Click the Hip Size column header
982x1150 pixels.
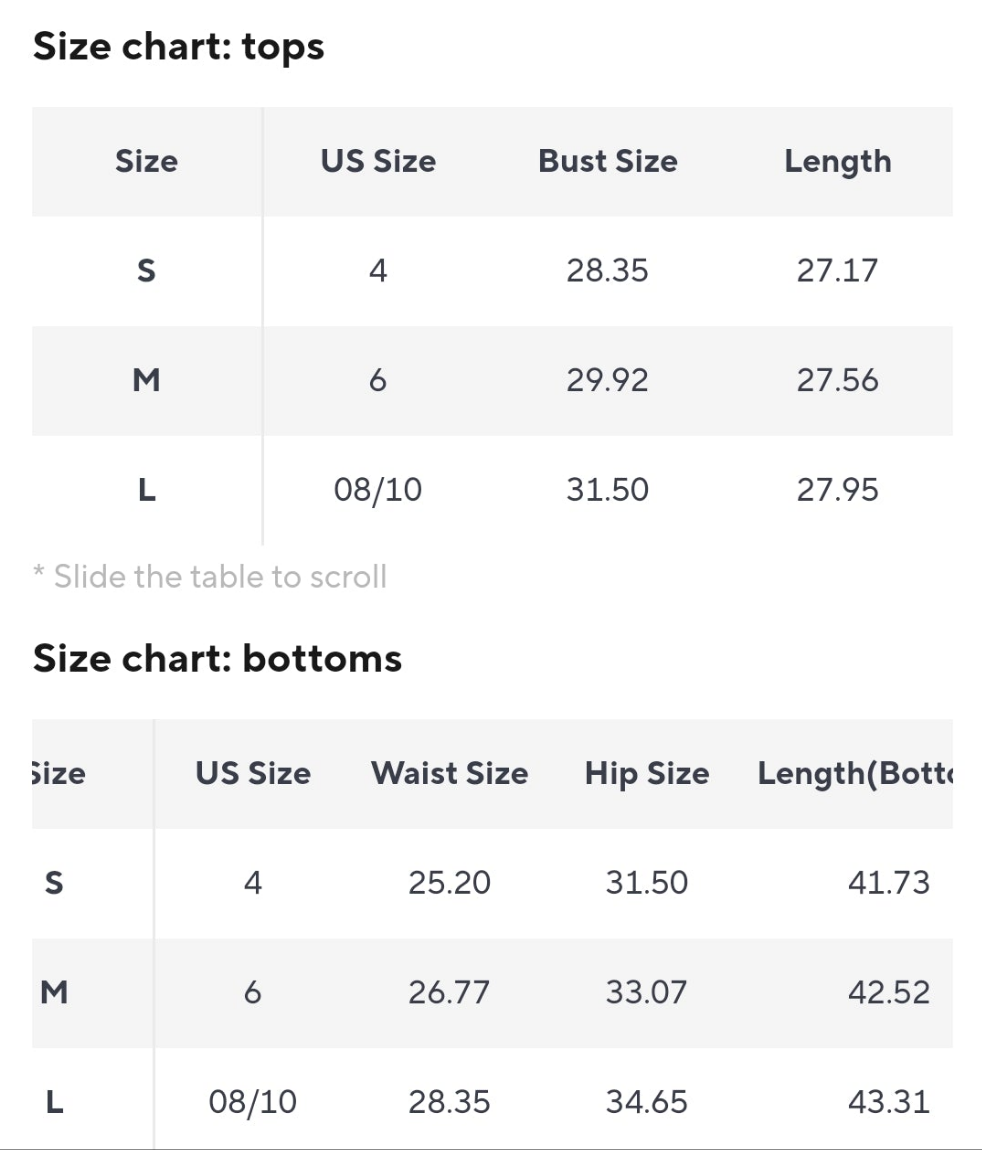click(x=647, y=773)
